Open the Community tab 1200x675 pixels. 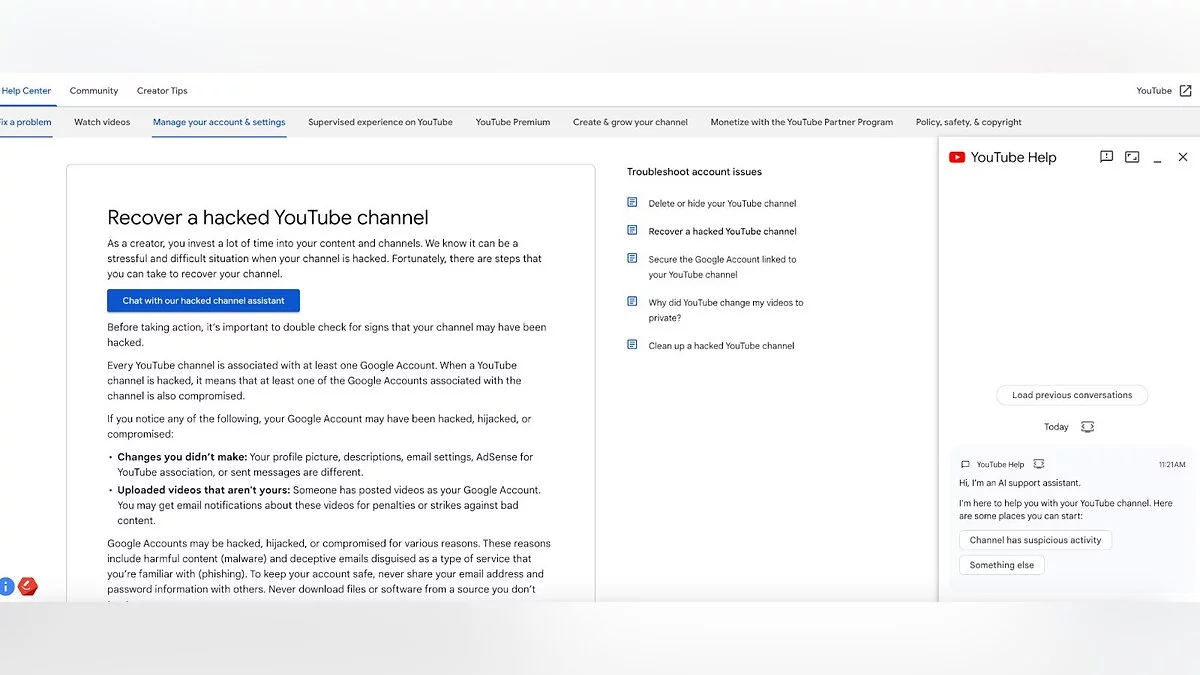[94, 91]
